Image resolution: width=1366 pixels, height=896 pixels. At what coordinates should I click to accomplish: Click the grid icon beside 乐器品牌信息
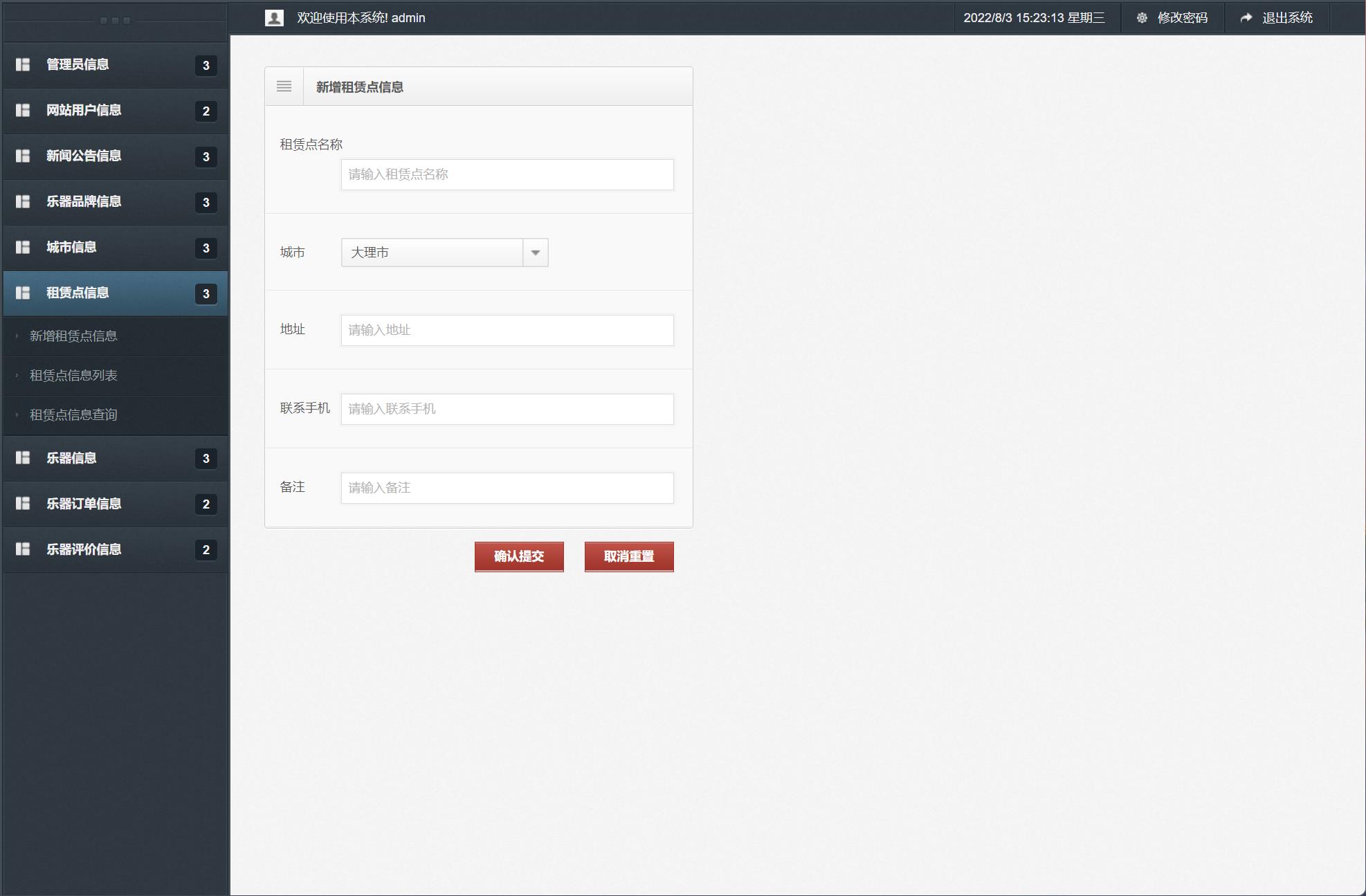(x=23, y=201)
